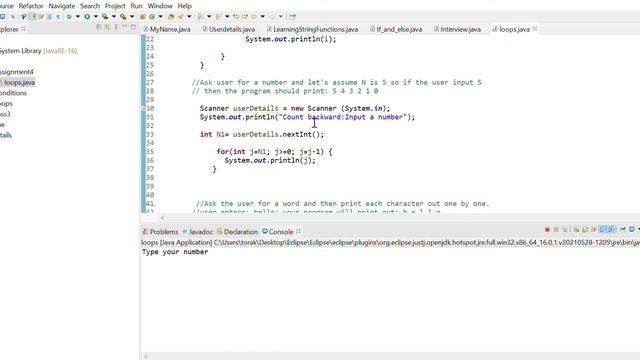
Task: Switch to the MyName.java editor tab
Action: 167,29
